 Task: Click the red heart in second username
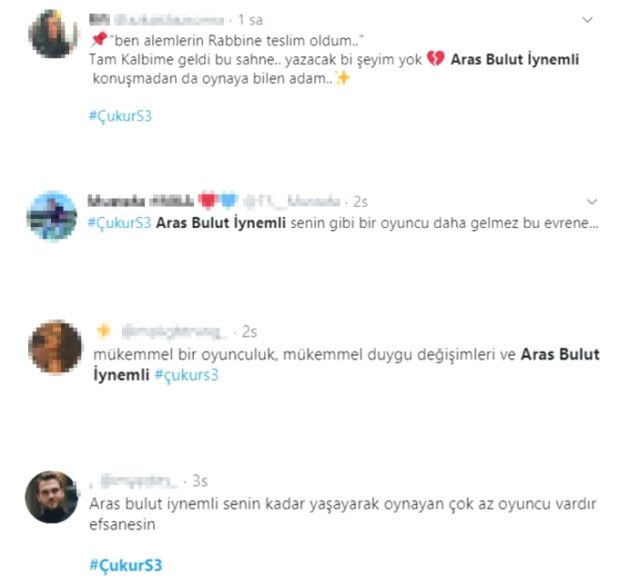[x=207, y=200]
